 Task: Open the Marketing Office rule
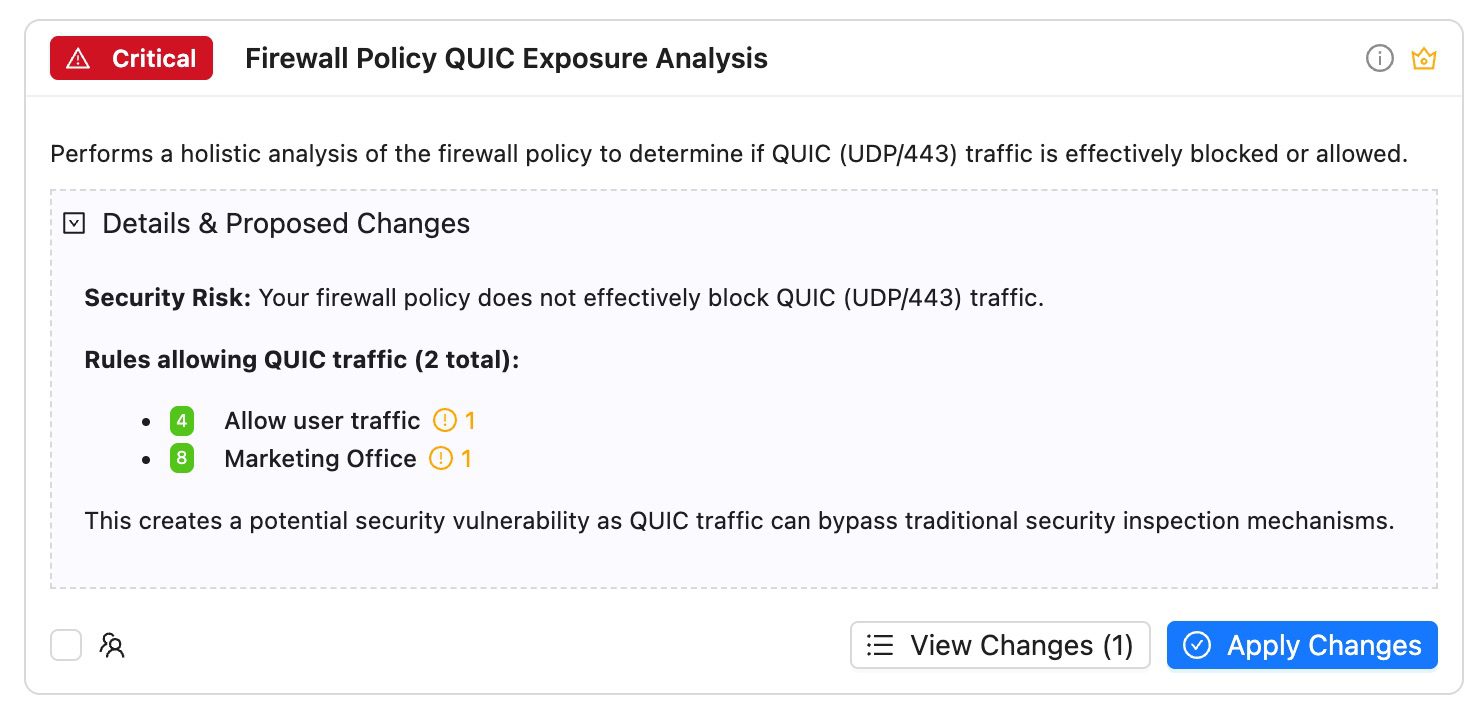point(320,459)
